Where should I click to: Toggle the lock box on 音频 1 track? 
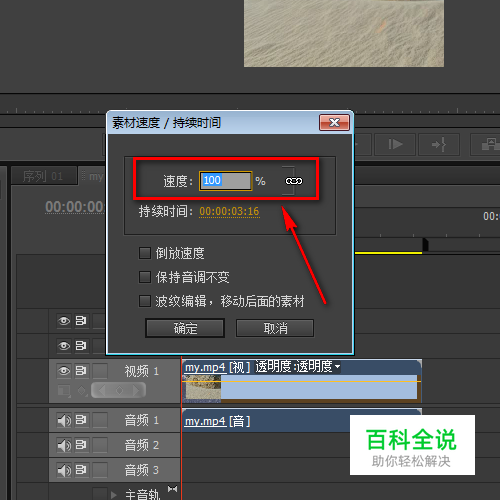[x=100, y=420]
